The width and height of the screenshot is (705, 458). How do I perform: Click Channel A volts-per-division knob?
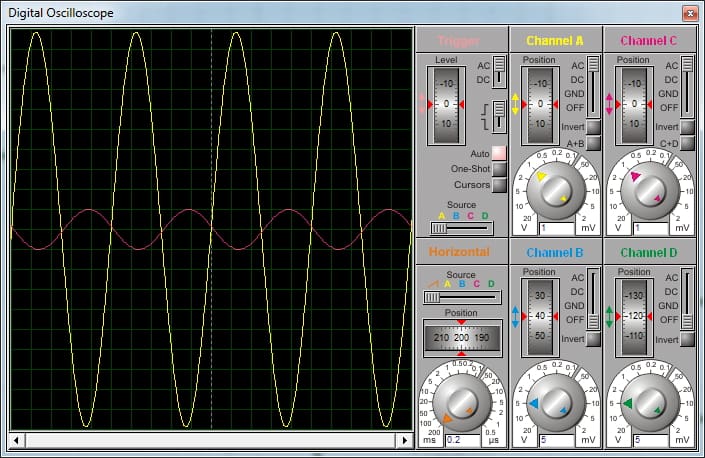556,191
